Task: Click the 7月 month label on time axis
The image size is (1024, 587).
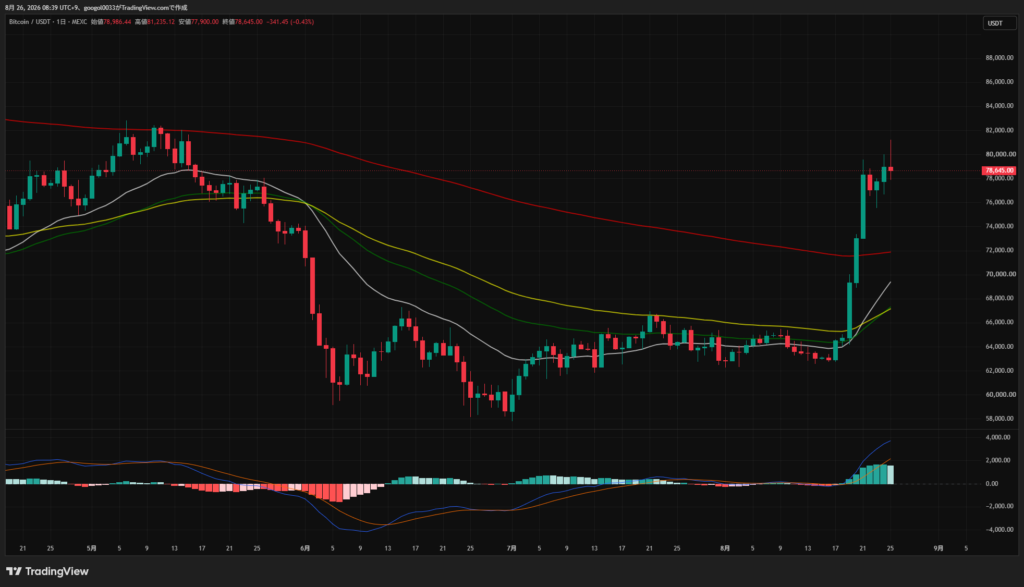Action: (x=511, y=548)
